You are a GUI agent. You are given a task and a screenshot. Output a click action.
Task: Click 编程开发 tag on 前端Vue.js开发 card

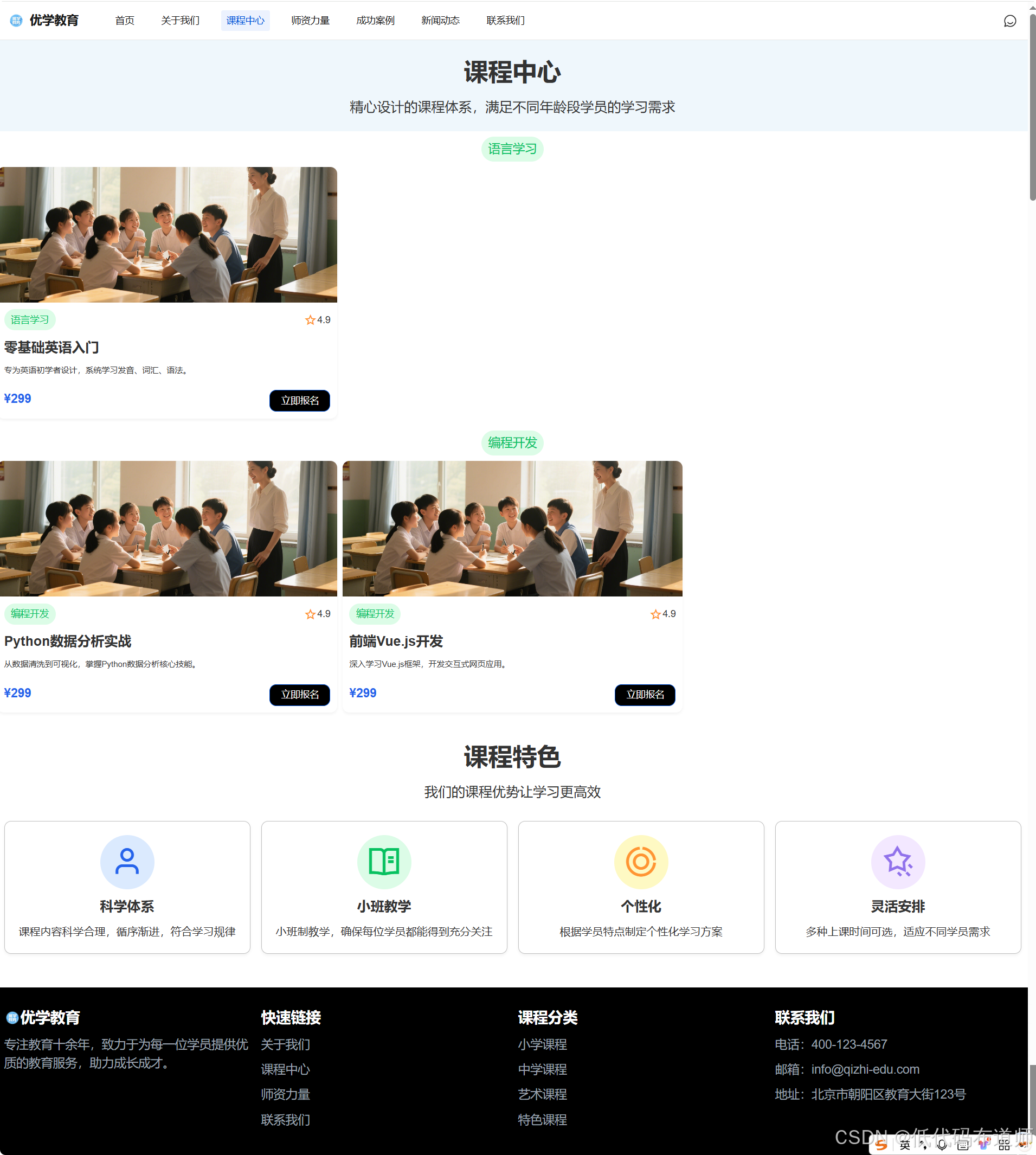pyautogui.click(x=375, y=614)
